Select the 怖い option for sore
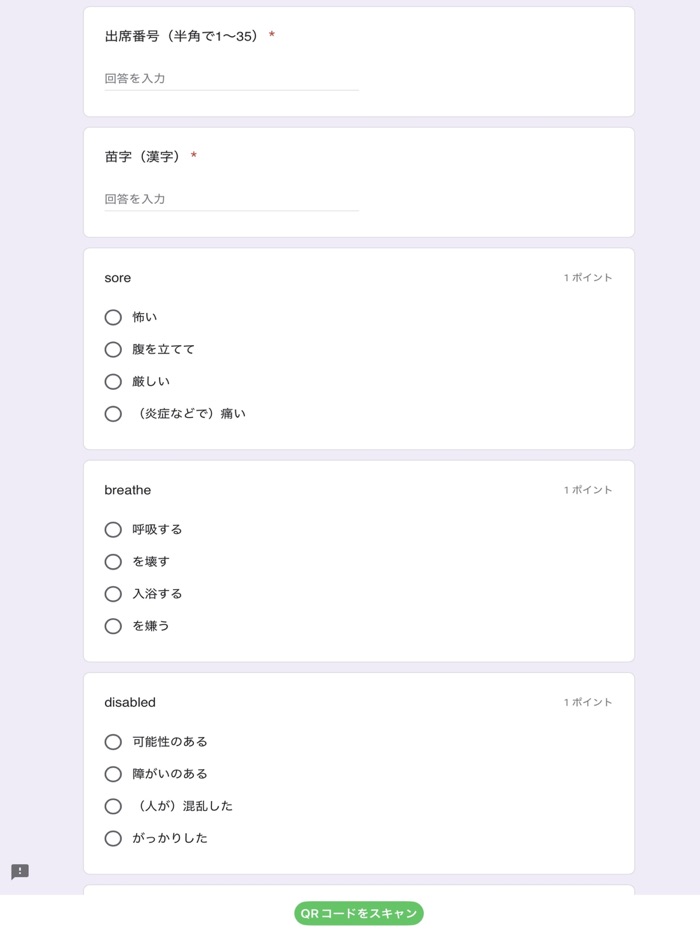This screenshot has height=934, width=700. click(112, 317)
